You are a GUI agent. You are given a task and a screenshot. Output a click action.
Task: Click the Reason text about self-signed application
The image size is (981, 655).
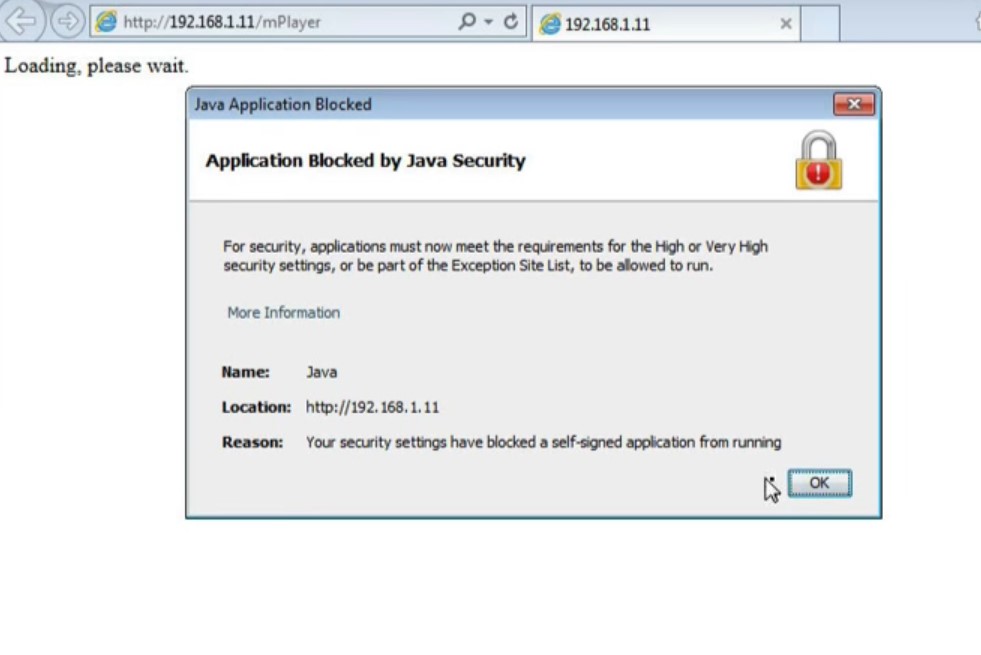(x=543, y=442)
